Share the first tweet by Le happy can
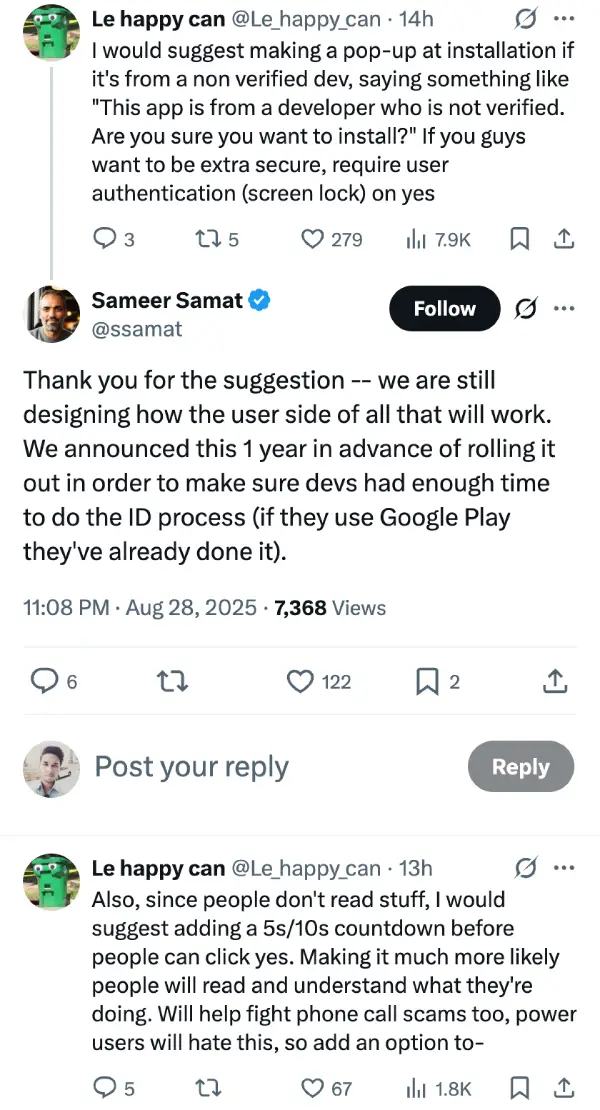Viewport: 600px width, 1110px height. click(x=563, y=239)
